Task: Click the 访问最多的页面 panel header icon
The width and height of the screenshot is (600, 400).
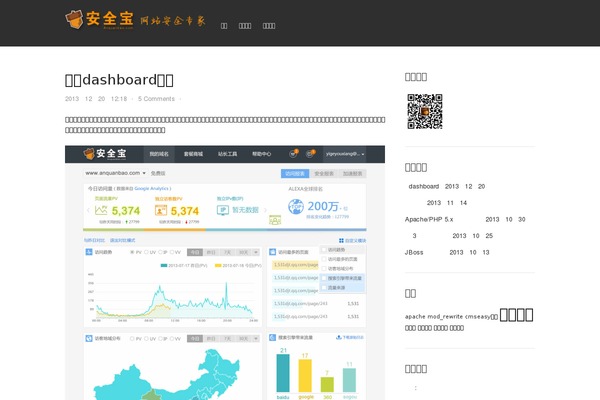Action: click(x=272, y=252)
